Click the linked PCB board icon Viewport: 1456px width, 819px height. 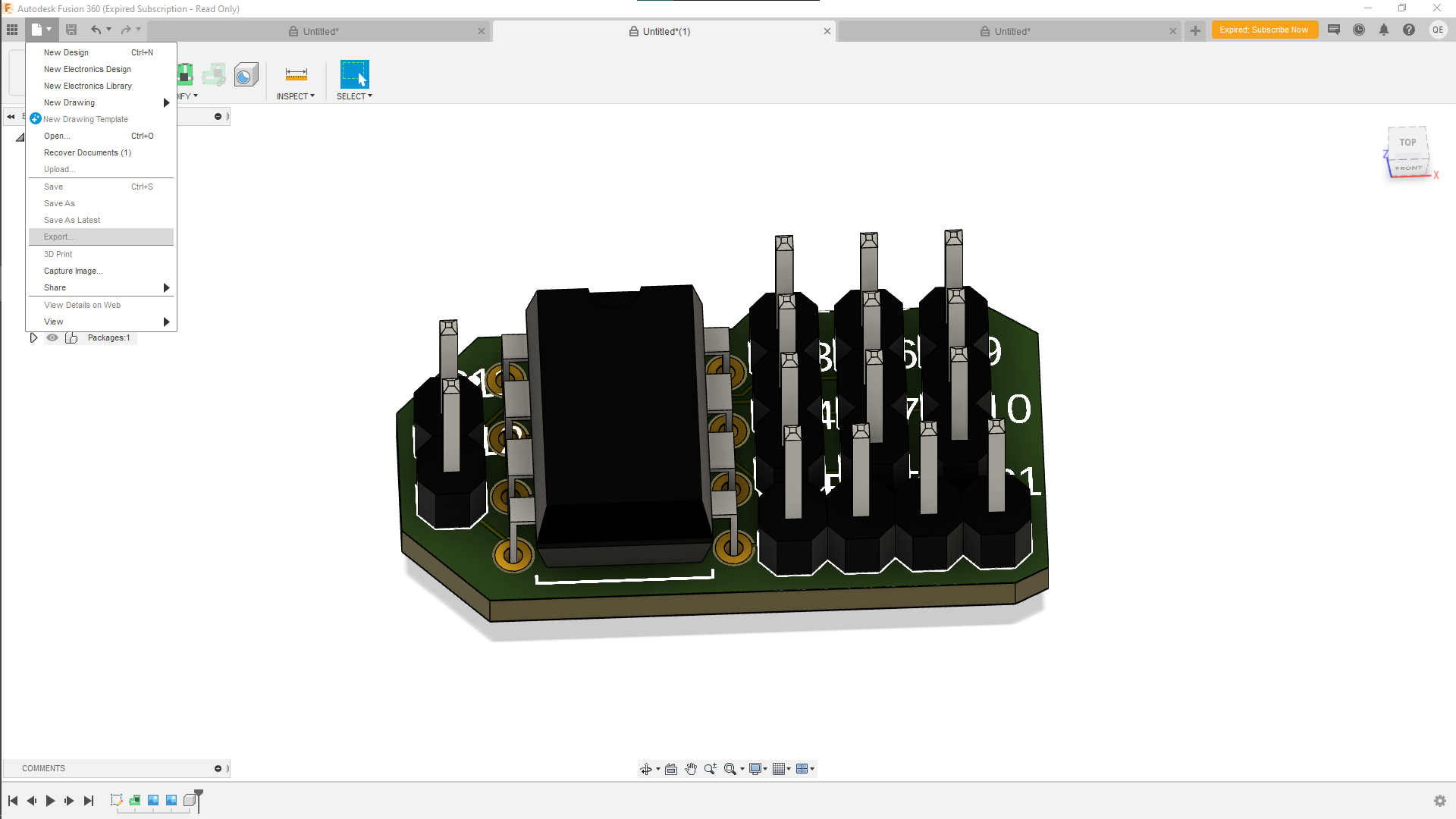coord(214,74)
